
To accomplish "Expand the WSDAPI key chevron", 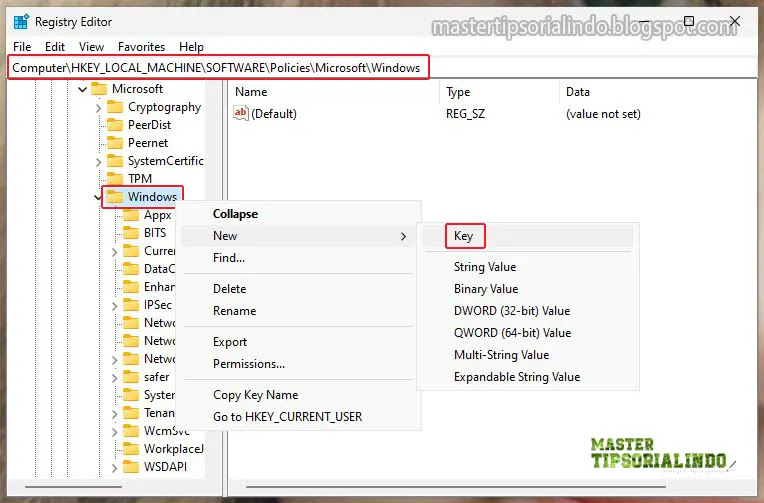I will coord(115,468).
